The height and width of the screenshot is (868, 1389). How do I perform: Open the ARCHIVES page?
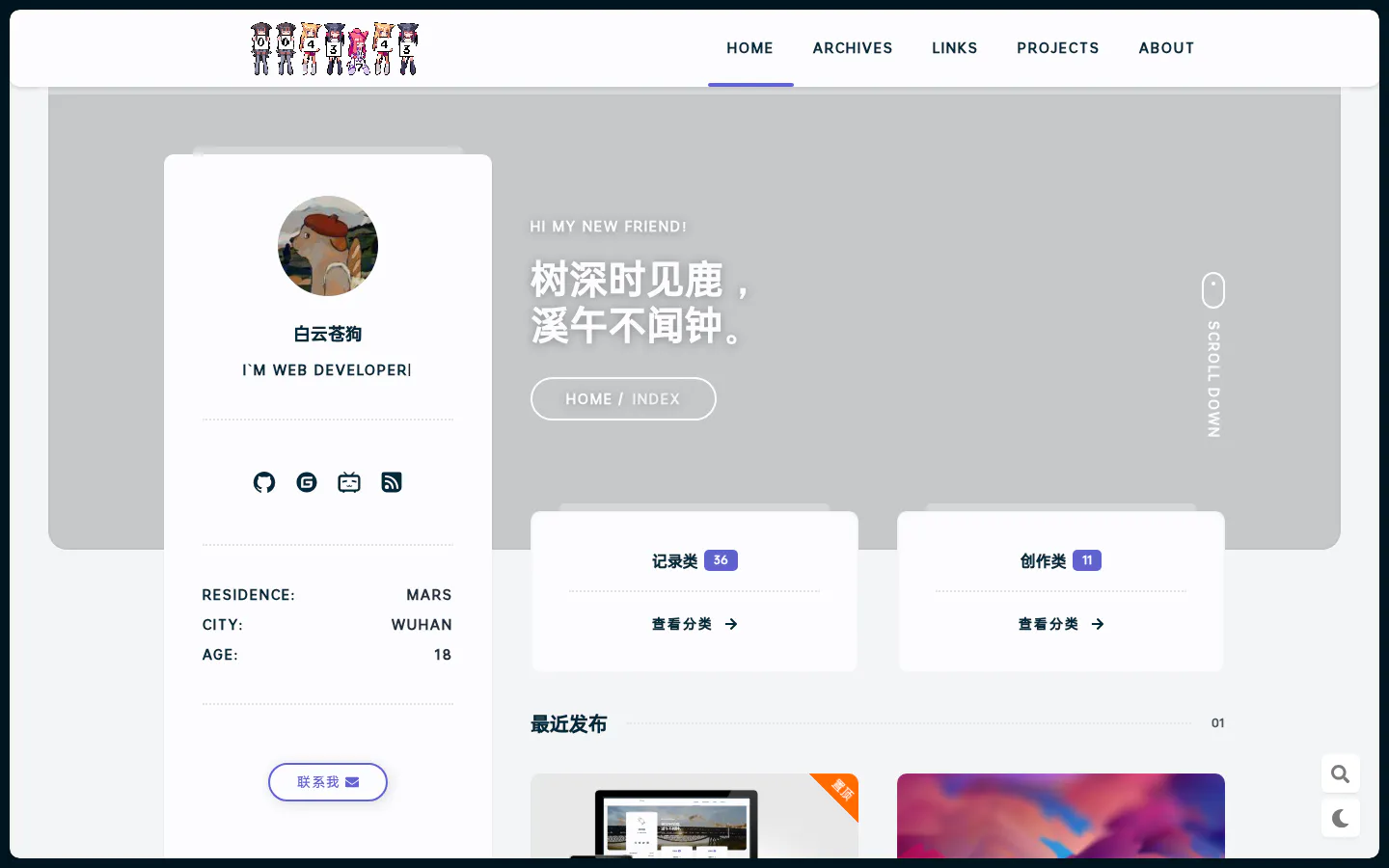click(x=853, y=48)
